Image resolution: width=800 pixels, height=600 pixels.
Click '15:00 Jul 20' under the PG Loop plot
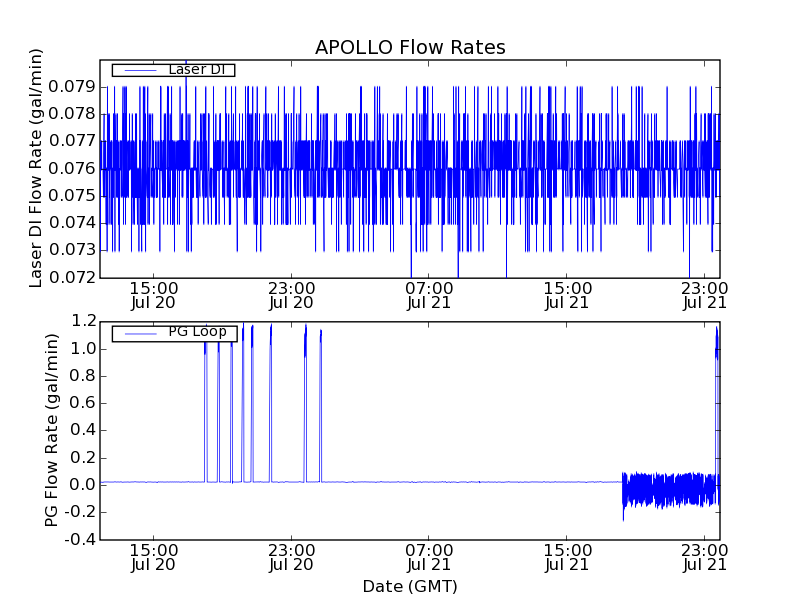point(153,558)
